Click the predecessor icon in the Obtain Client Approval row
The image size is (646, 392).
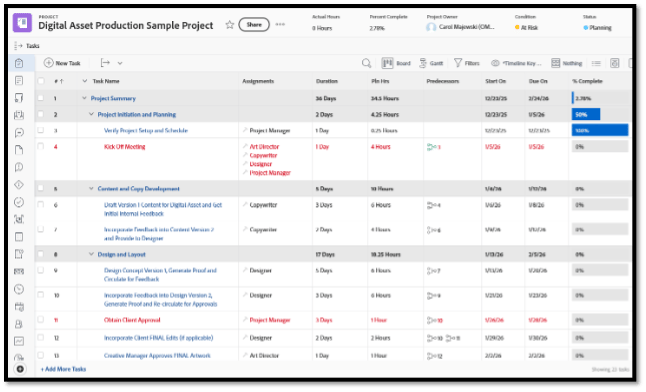tap(431, 320)
